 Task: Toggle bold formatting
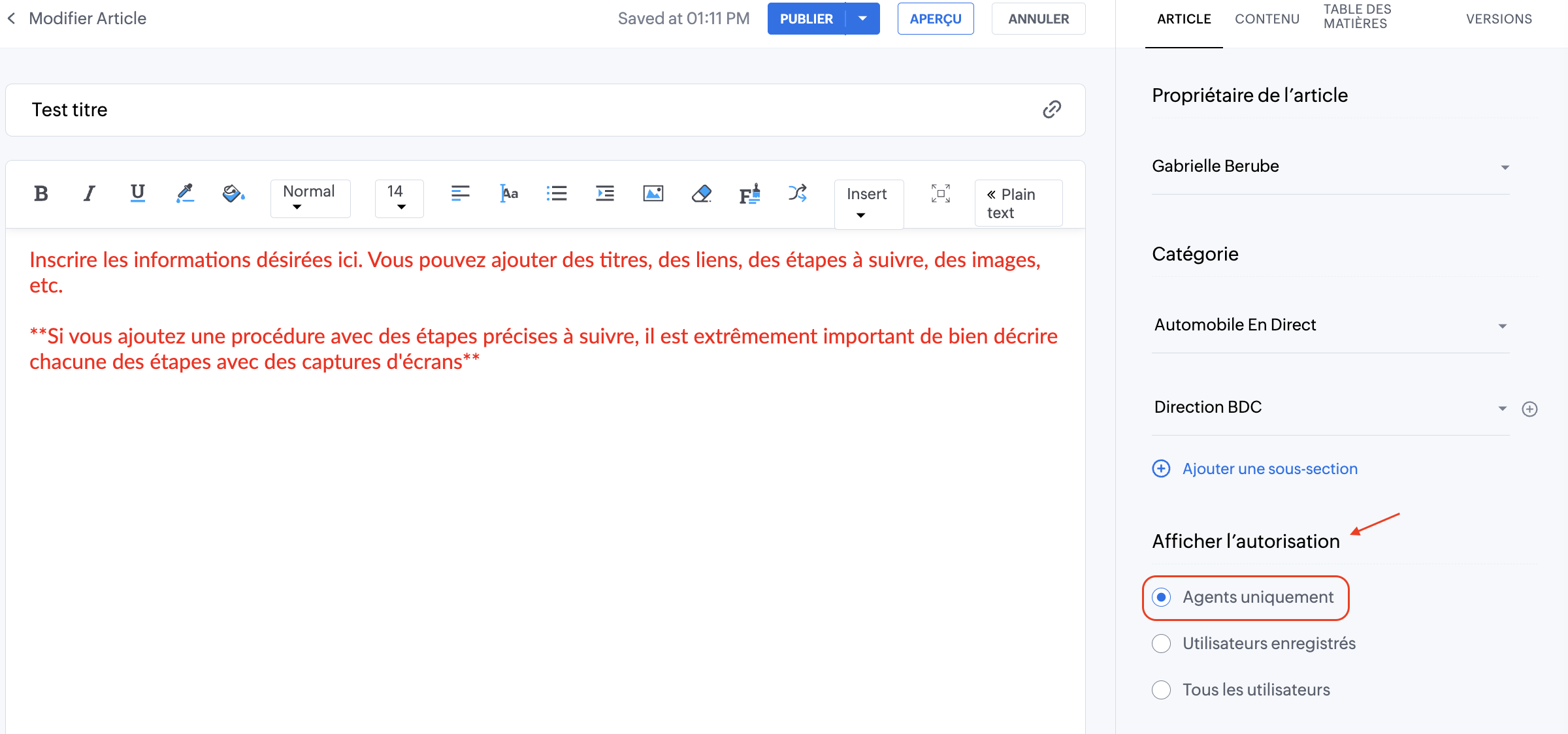click(41, 193)
